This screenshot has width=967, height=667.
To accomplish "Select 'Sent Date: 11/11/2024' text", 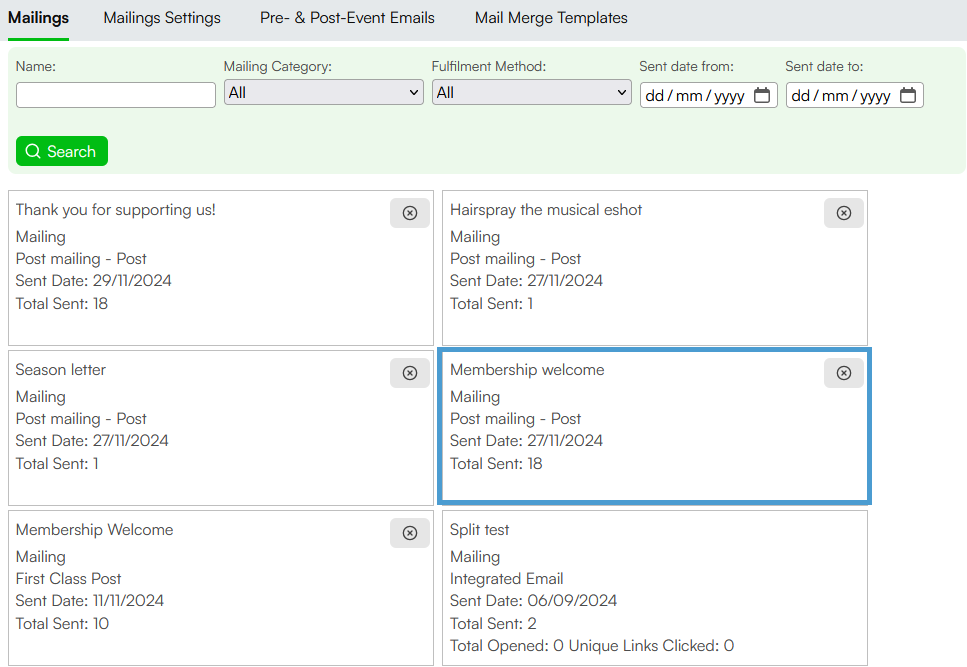I will 90,600.
